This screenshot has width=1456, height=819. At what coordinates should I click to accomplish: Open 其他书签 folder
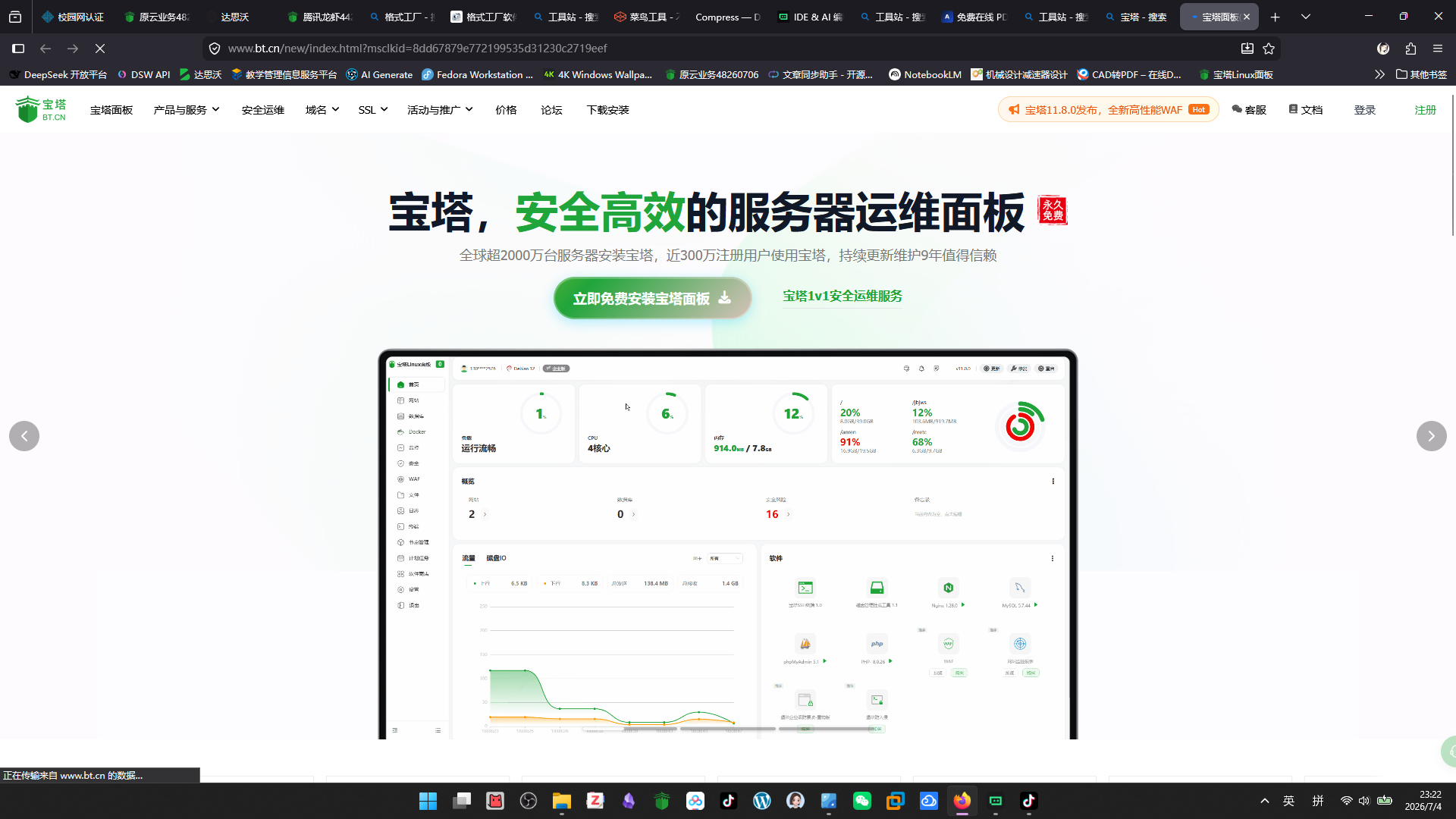pyautogui.click(x=1421, y=74)
